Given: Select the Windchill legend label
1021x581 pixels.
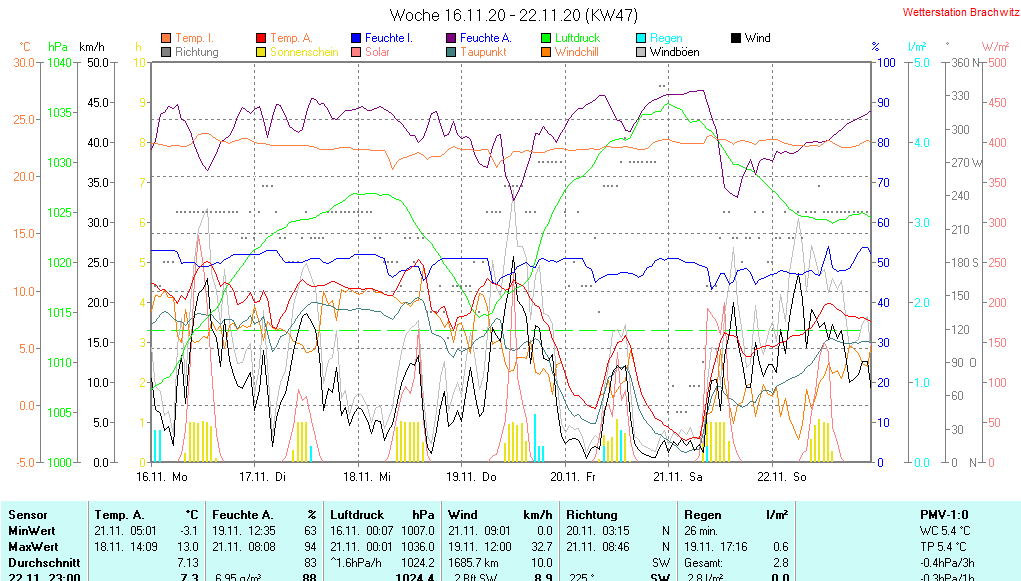Looking at the screenshot, I should point(577,52).
